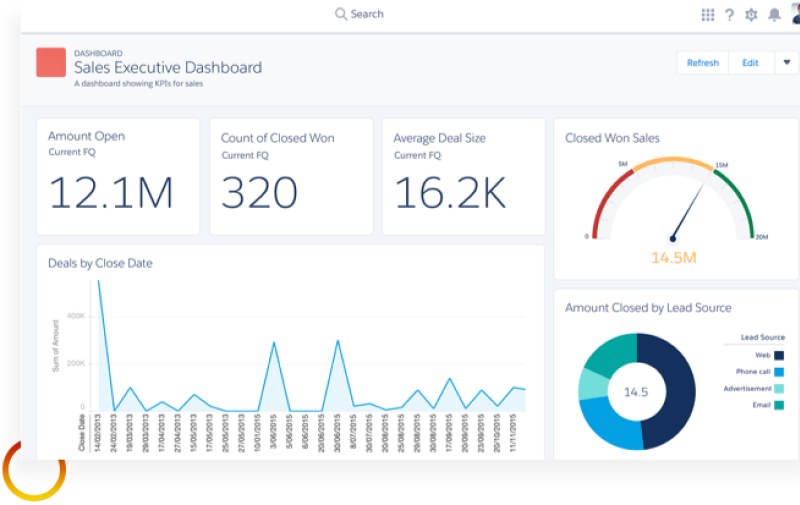Click the 14.5M gauge value

pos(673,258)
